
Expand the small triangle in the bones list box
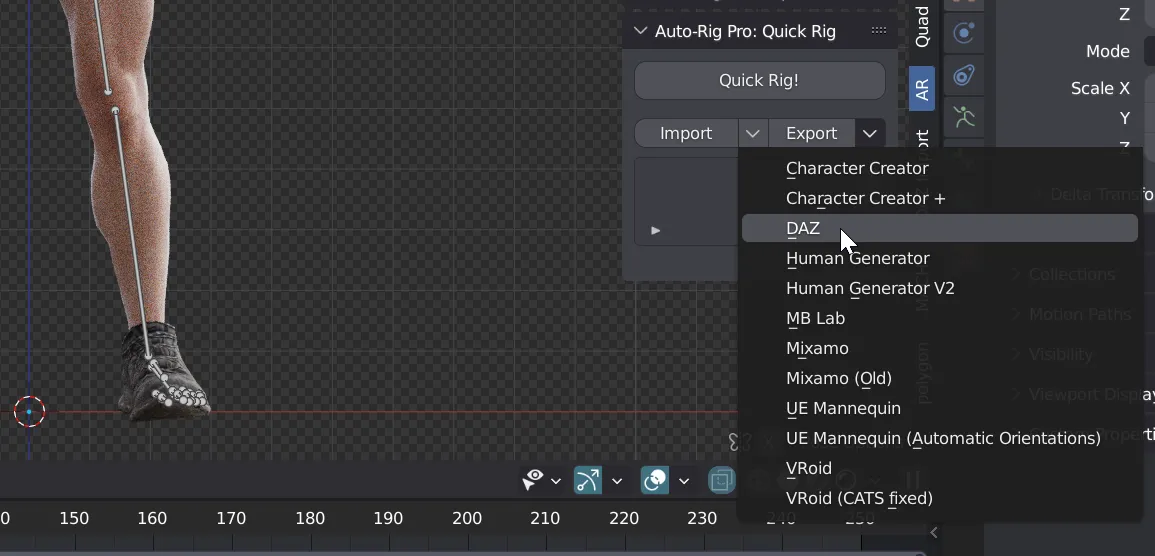pos(656,231)
